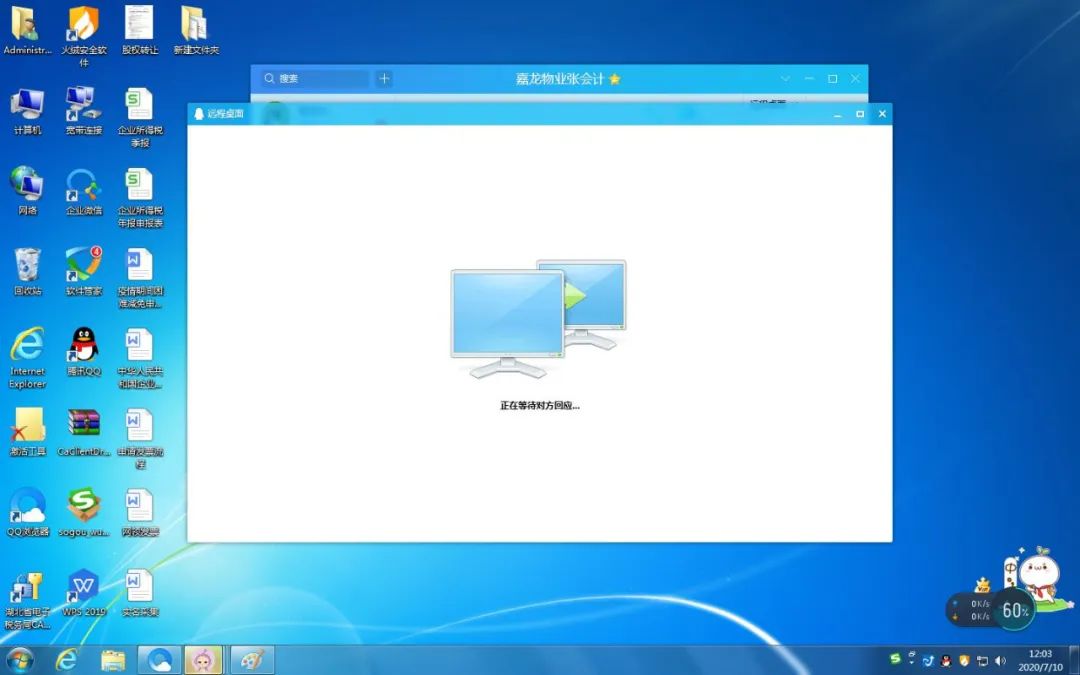Open the Windows Start menu

click(19, 660)
